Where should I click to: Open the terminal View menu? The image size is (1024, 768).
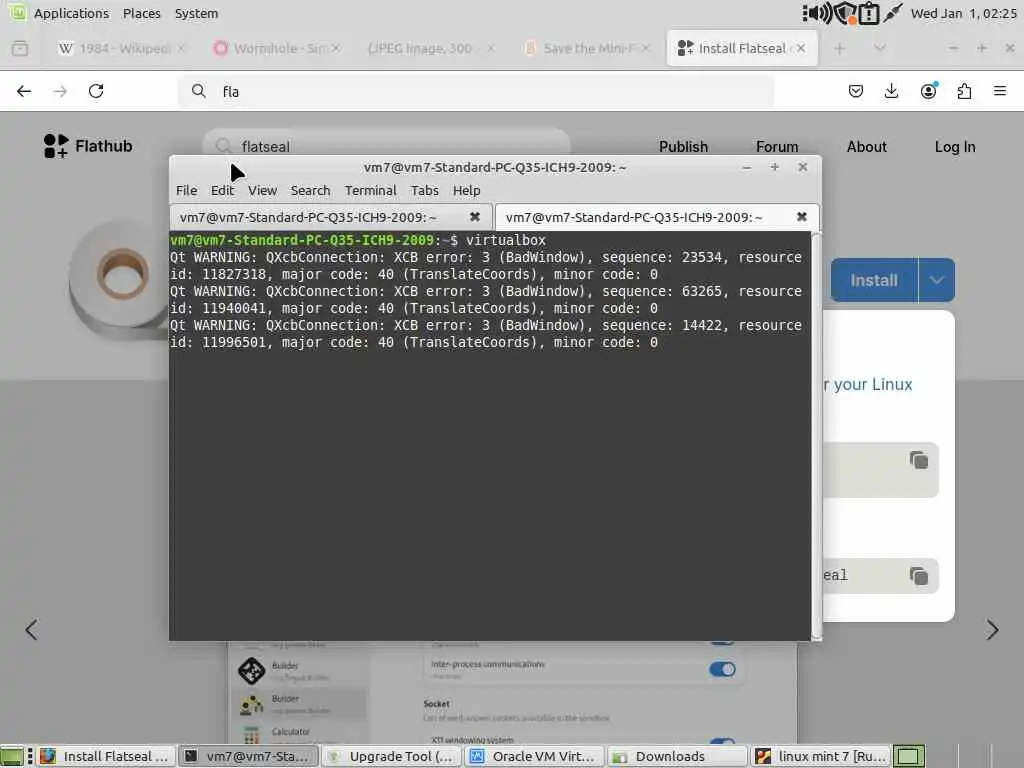pos(262,190)
